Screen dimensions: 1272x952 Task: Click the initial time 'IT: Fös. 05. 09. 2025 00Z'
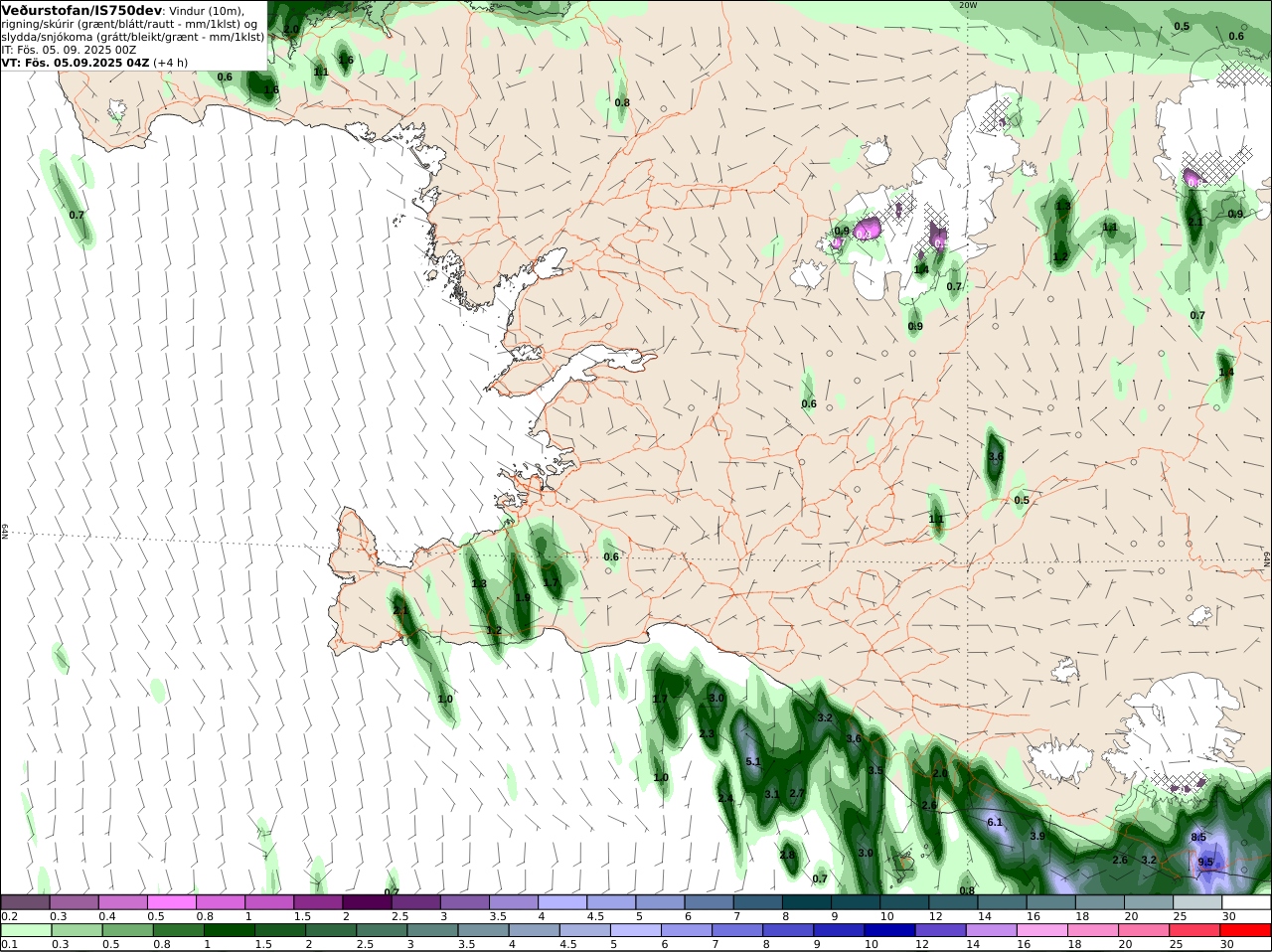tap(69, 49)
